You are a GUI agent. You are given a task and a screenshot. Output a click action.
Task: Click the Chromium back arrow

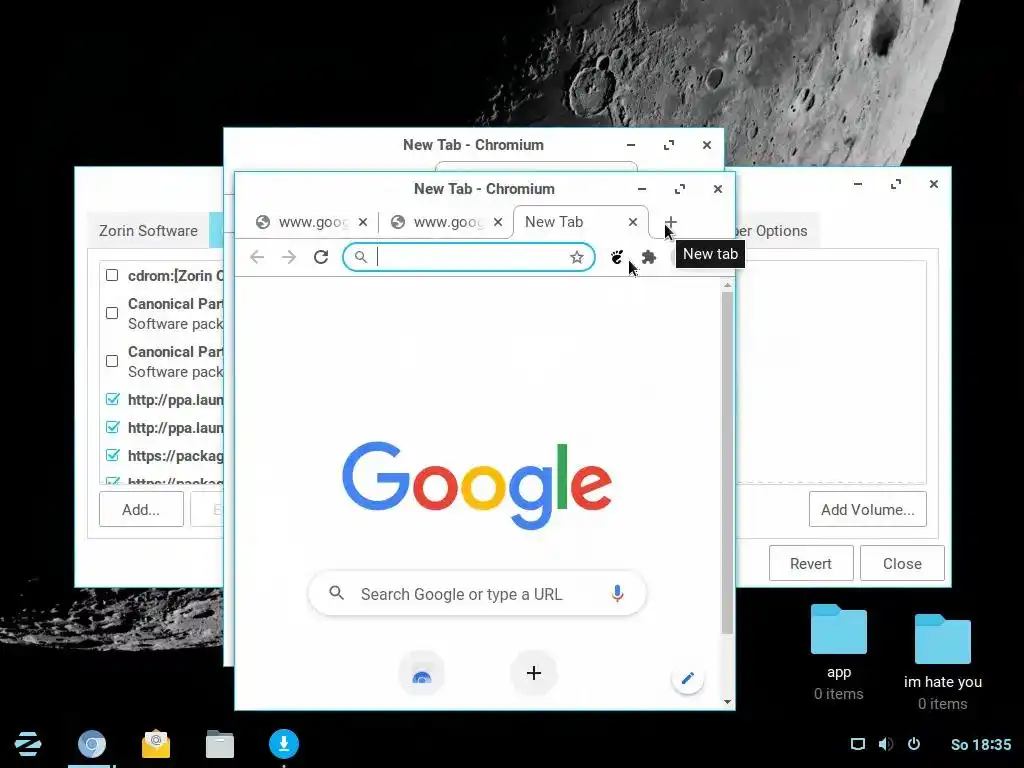click(x=257, y=257)
